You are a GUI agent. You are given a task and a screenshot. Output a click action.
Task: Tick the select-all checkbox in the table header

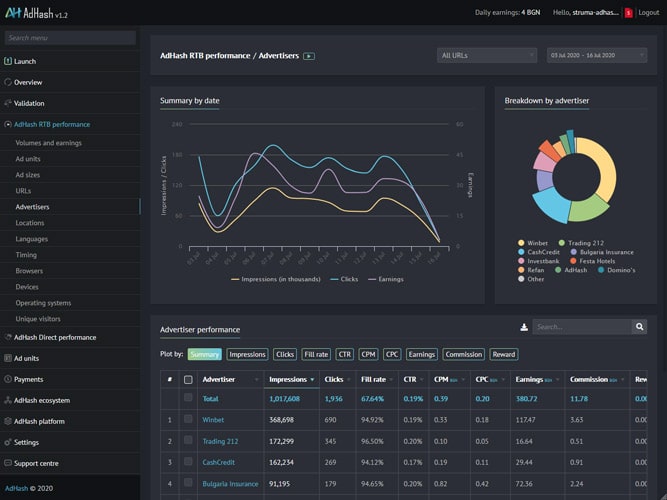click(188, 379)
